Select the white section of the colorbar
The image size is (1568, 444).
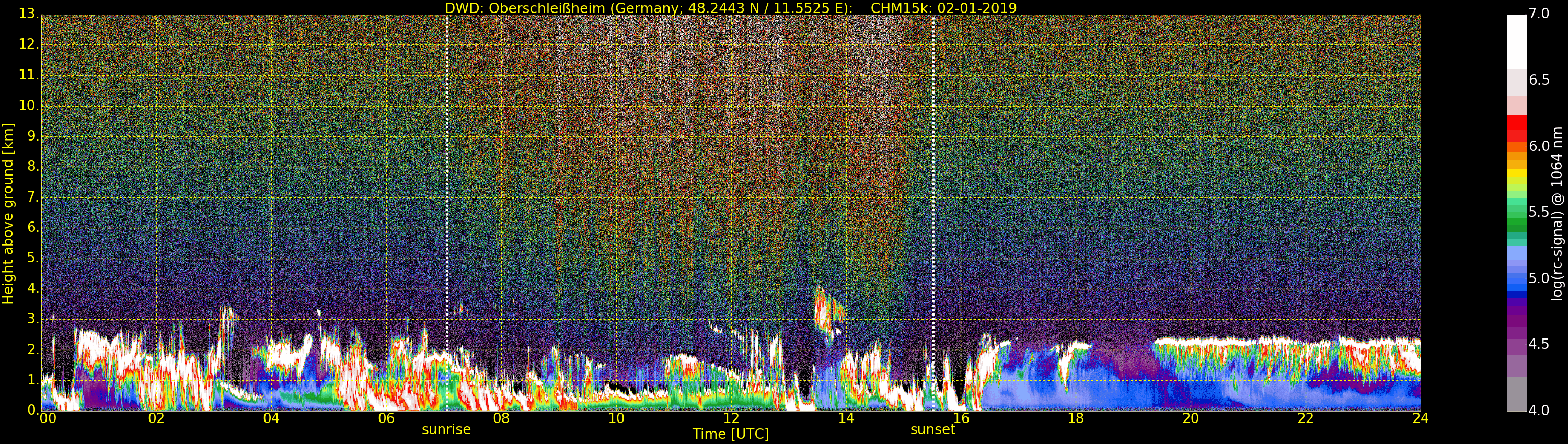click(1516, 40)
